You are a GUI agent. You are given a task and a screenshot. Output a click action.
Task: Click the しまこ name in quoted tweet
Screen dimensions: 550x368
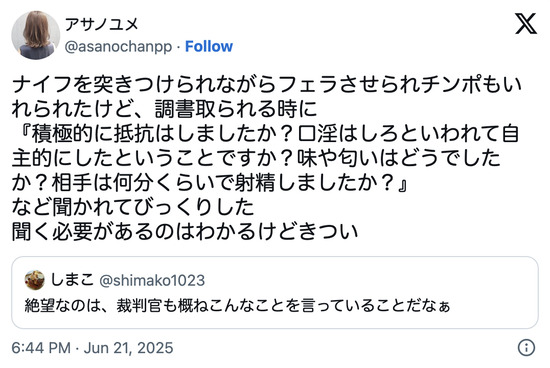tap(72, 280)
